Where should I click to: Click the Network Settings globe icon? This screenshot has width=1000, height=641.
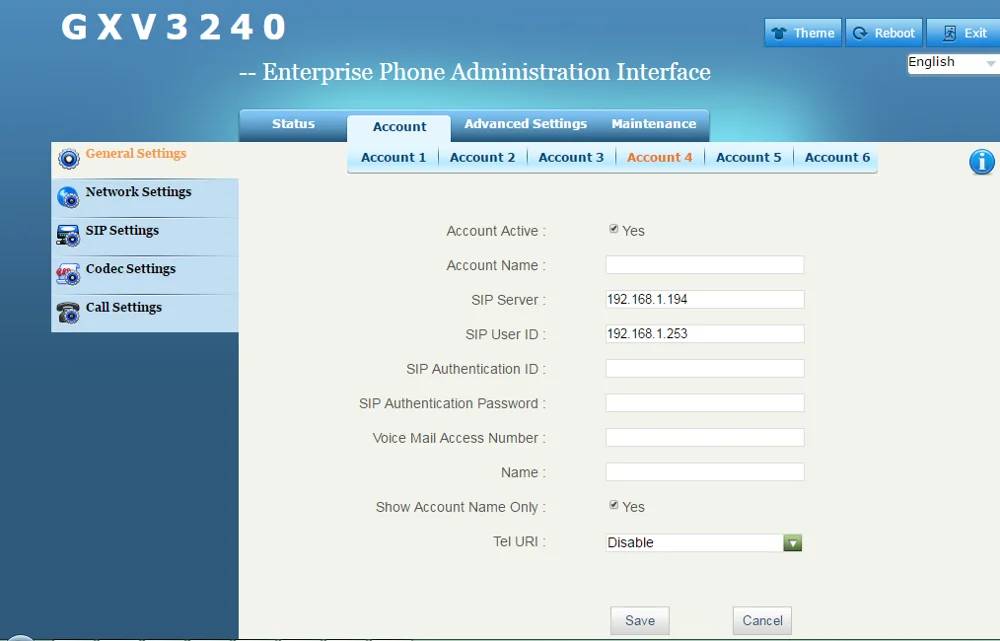tap(68, 197)
